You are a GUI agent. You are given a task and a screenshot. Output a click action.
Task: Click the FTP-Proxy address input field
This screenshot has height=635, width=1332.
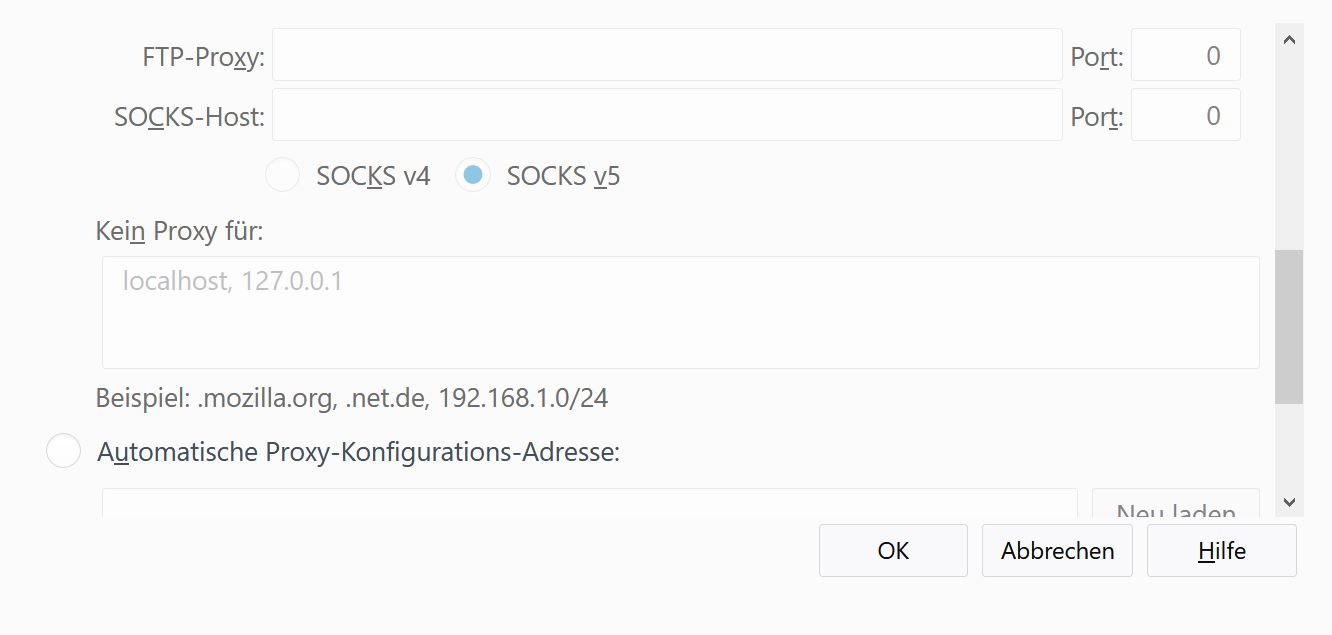666,55
